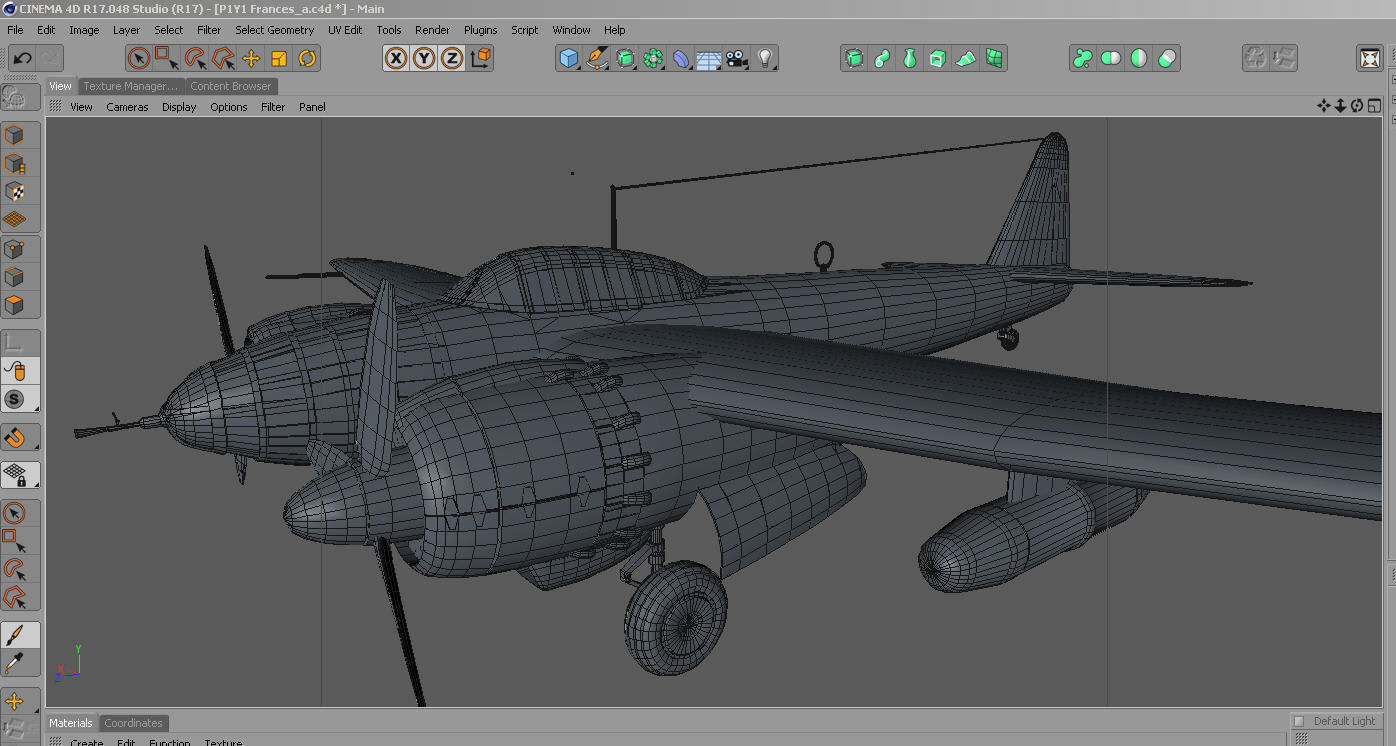Screen dimensions: 1396x746
Task: Select the Eyedropper tool in left palette
Action: tap(14, 663)
